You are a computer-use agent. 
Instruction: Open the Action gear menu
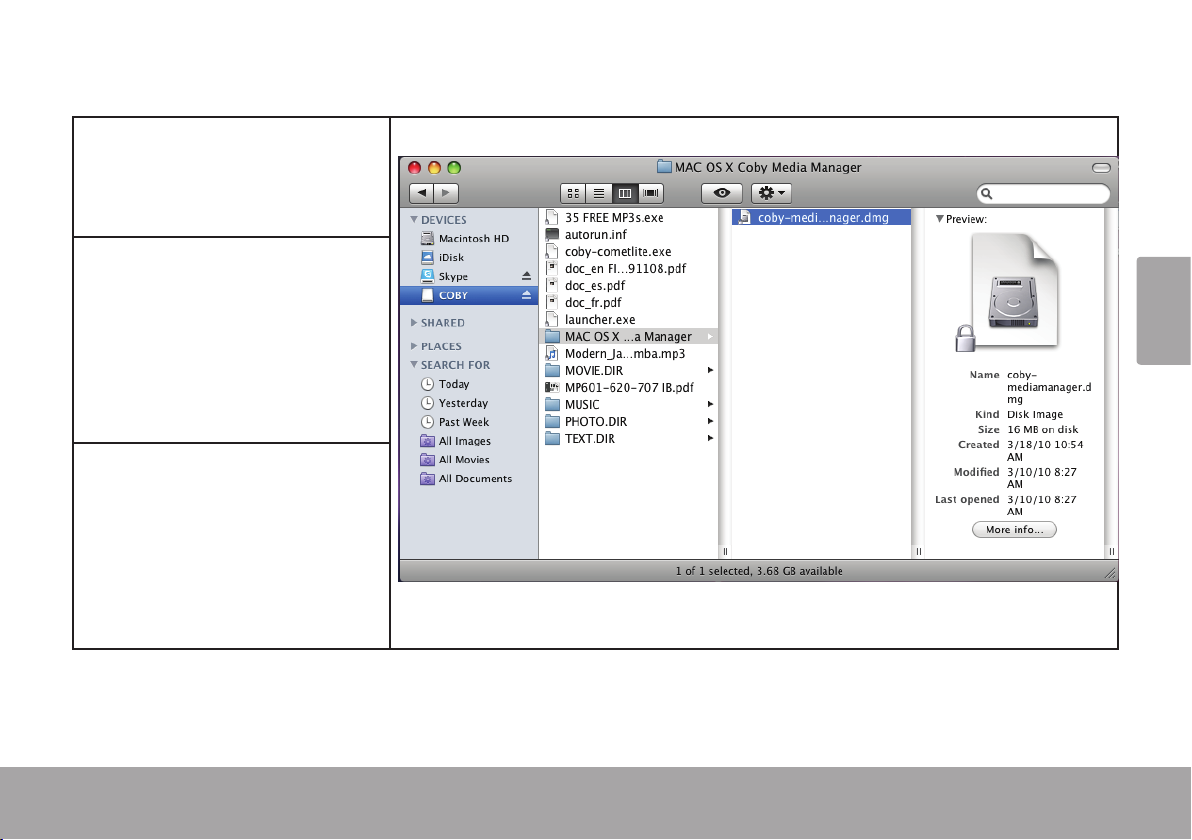click(772, 193)
